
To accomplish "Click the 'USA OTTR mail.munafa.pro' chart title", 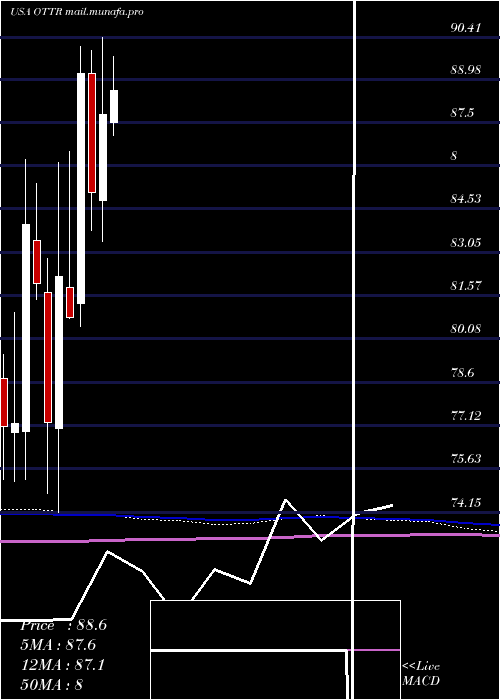I will coord(77,12).
